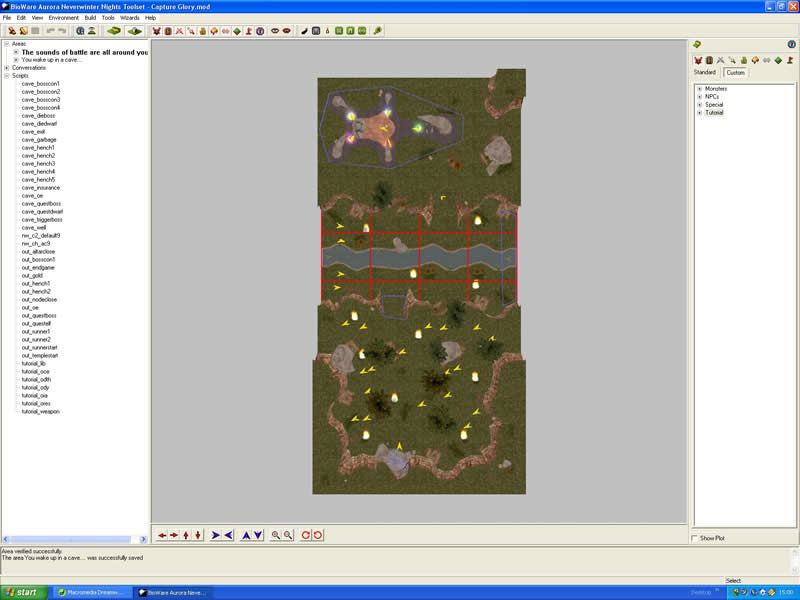Click the Paint Triggers green diamond icon in the main toolbar
This screenshot has width=800, height=600.
237,31
